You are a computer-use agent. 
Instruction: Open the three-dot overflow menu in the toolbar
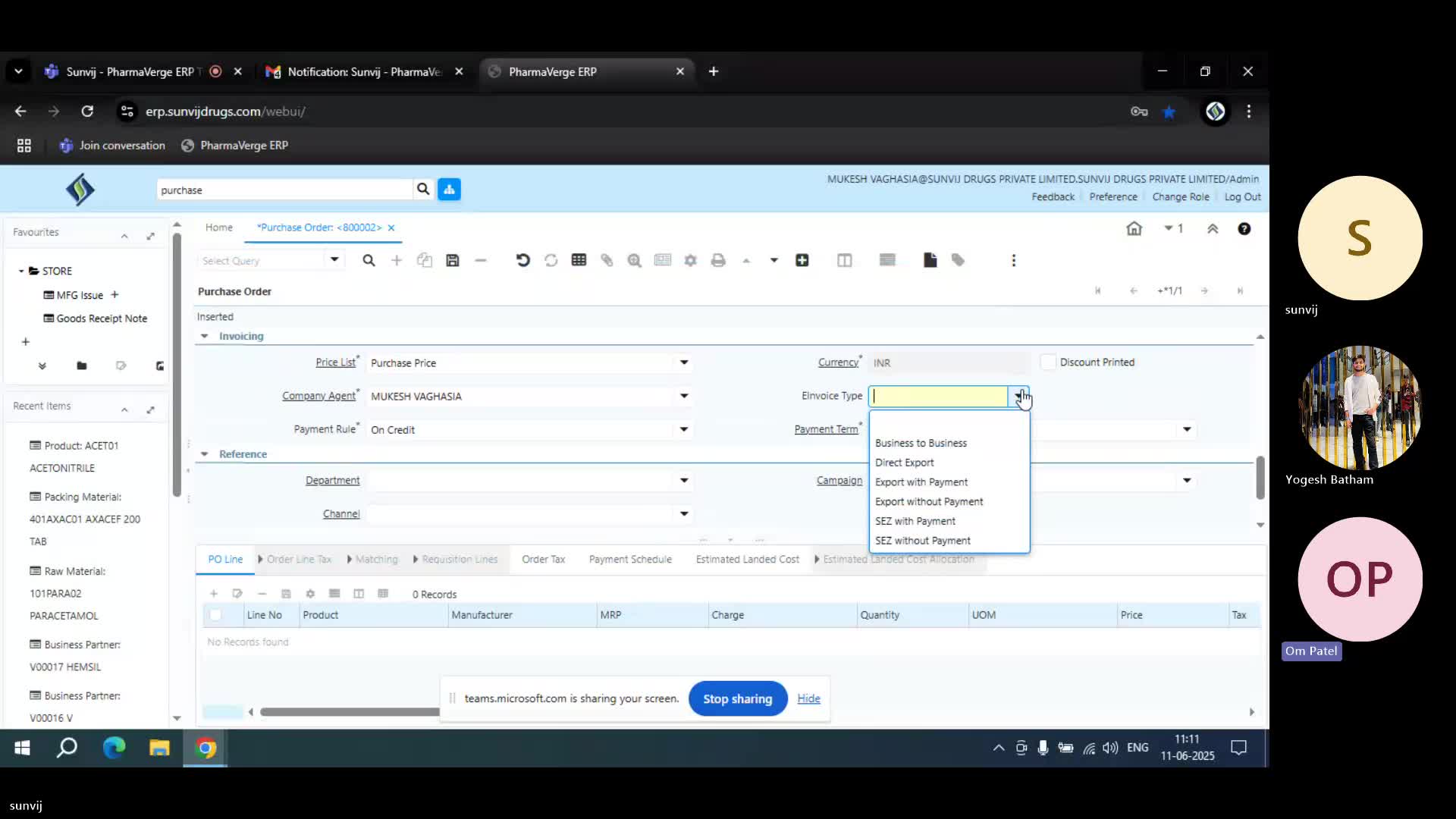pos(1013,261)
